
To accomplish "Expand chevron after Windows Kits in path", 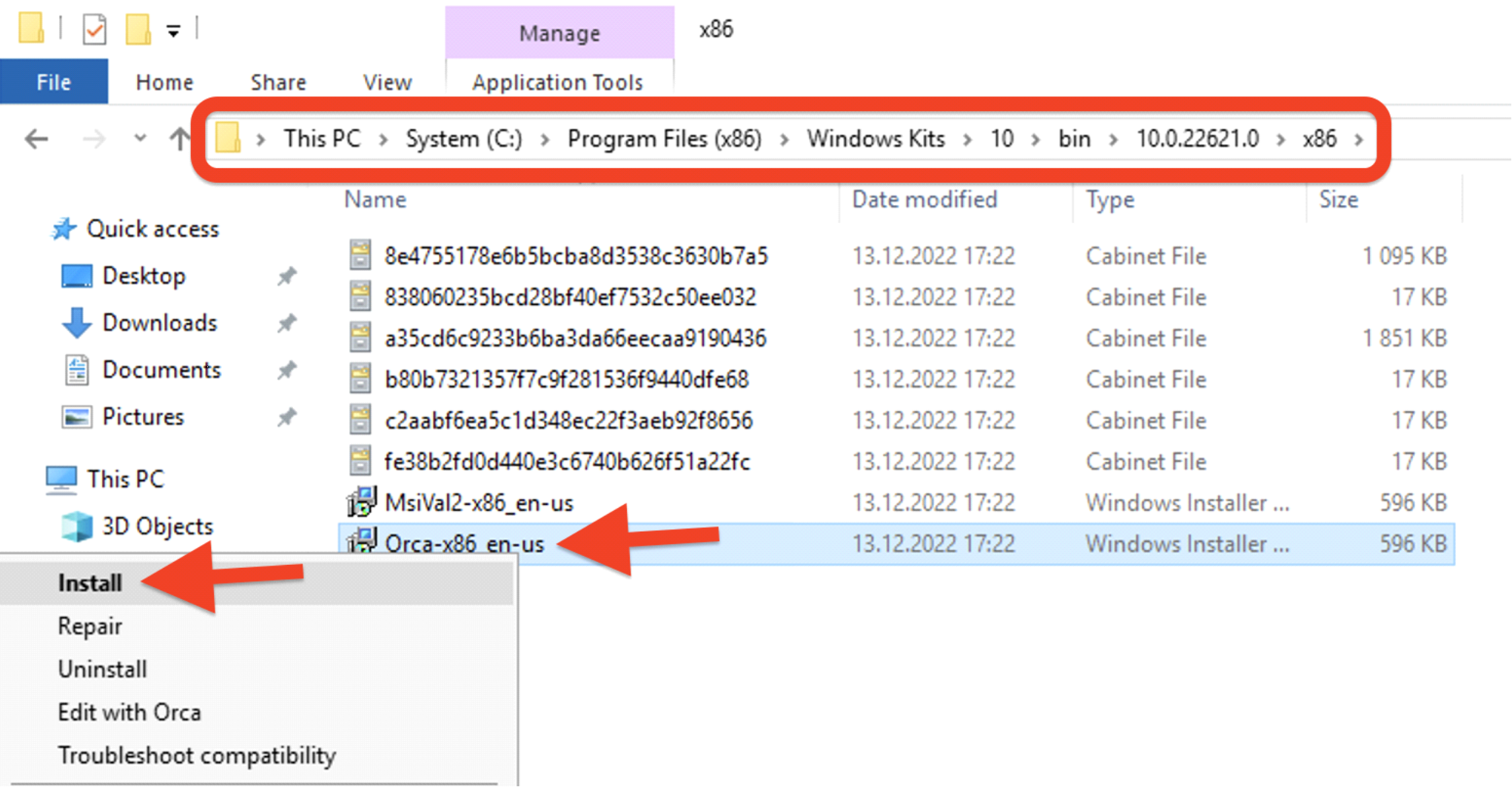I will point(967,139).
